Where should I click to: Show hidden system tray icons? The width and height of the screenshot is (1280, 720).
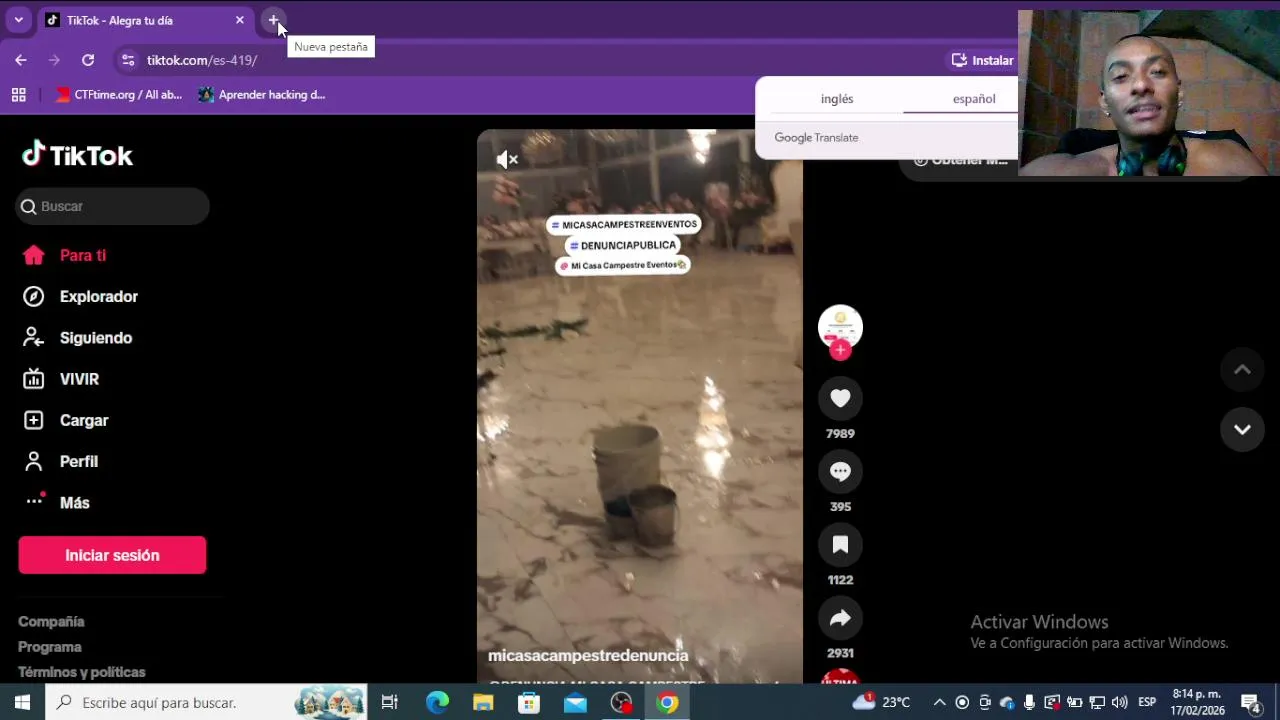(x=939, y=702)
